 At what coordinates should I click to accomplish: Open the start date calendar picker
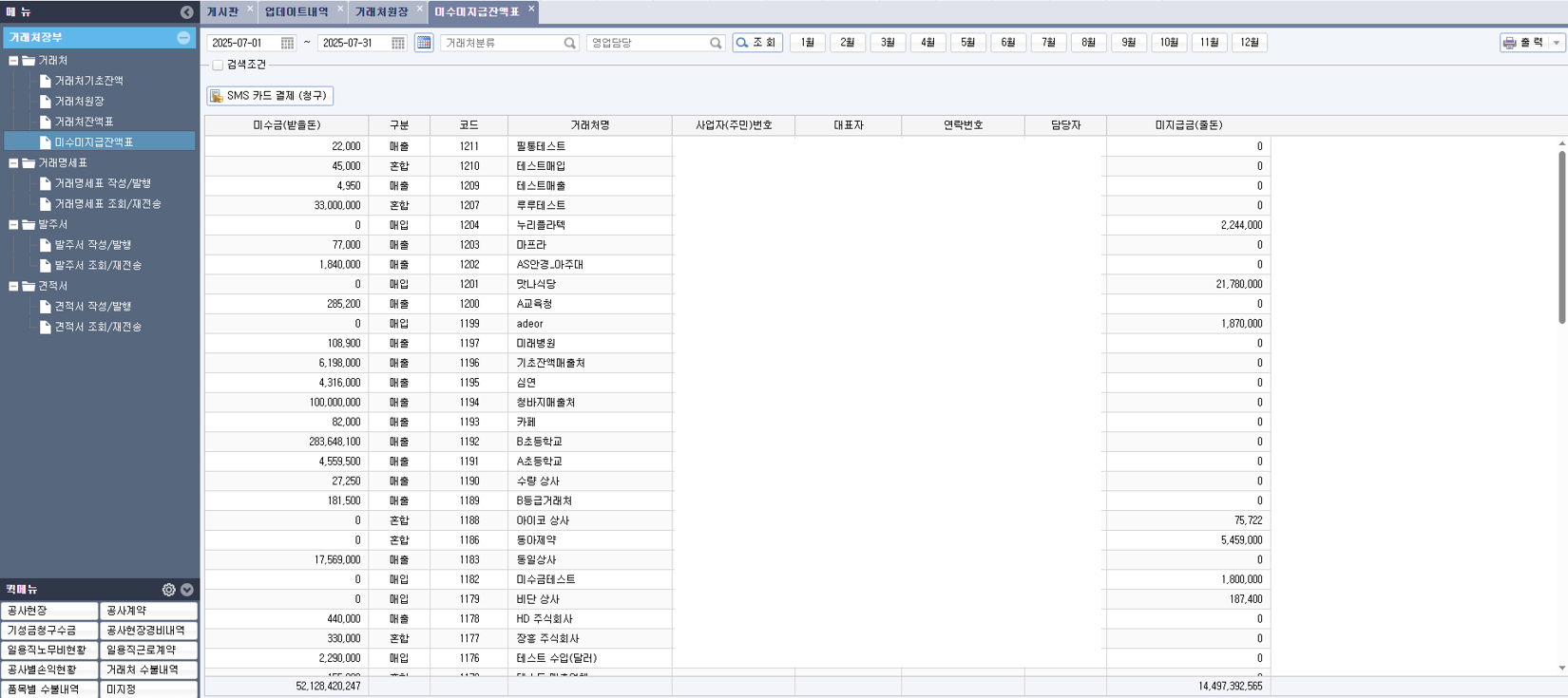pos(287,43)
